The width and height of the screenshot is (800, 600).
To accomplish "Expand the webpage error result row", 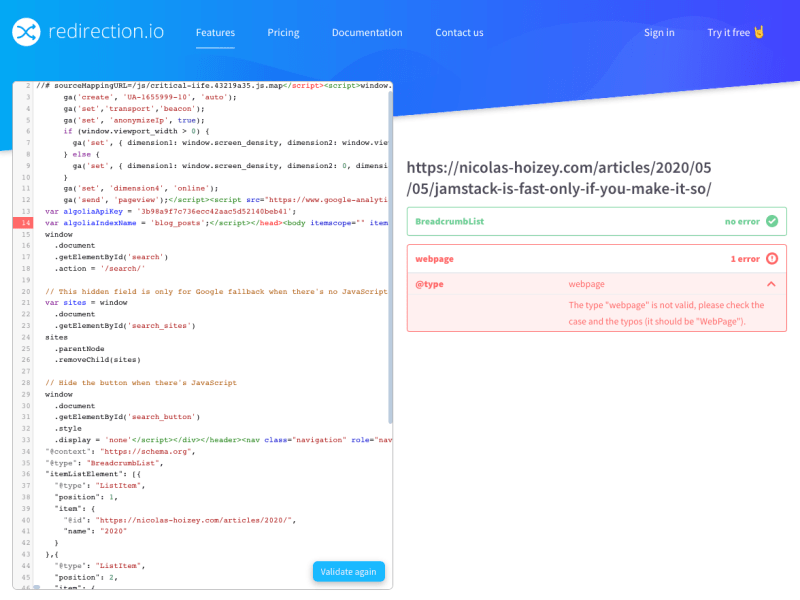I will point(596,259).
